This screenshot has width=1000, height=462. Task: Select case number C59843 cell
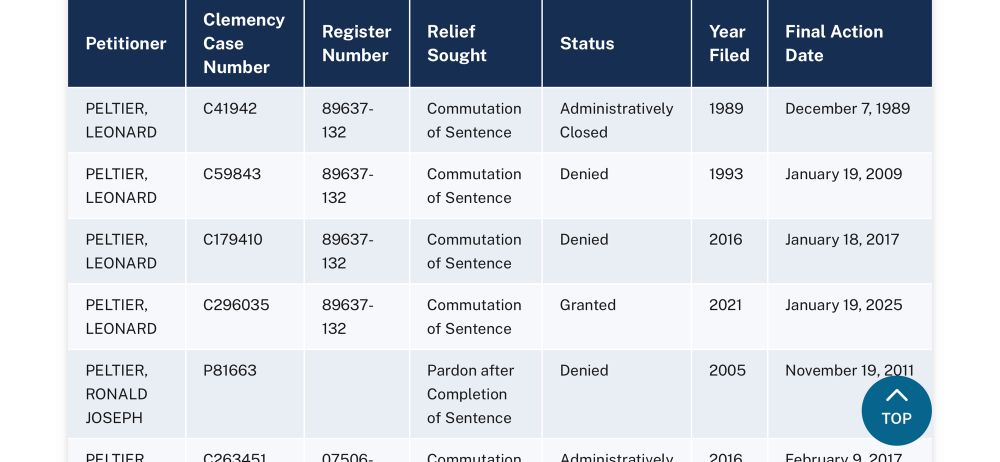pyautogui.click(x=245, y=186)
